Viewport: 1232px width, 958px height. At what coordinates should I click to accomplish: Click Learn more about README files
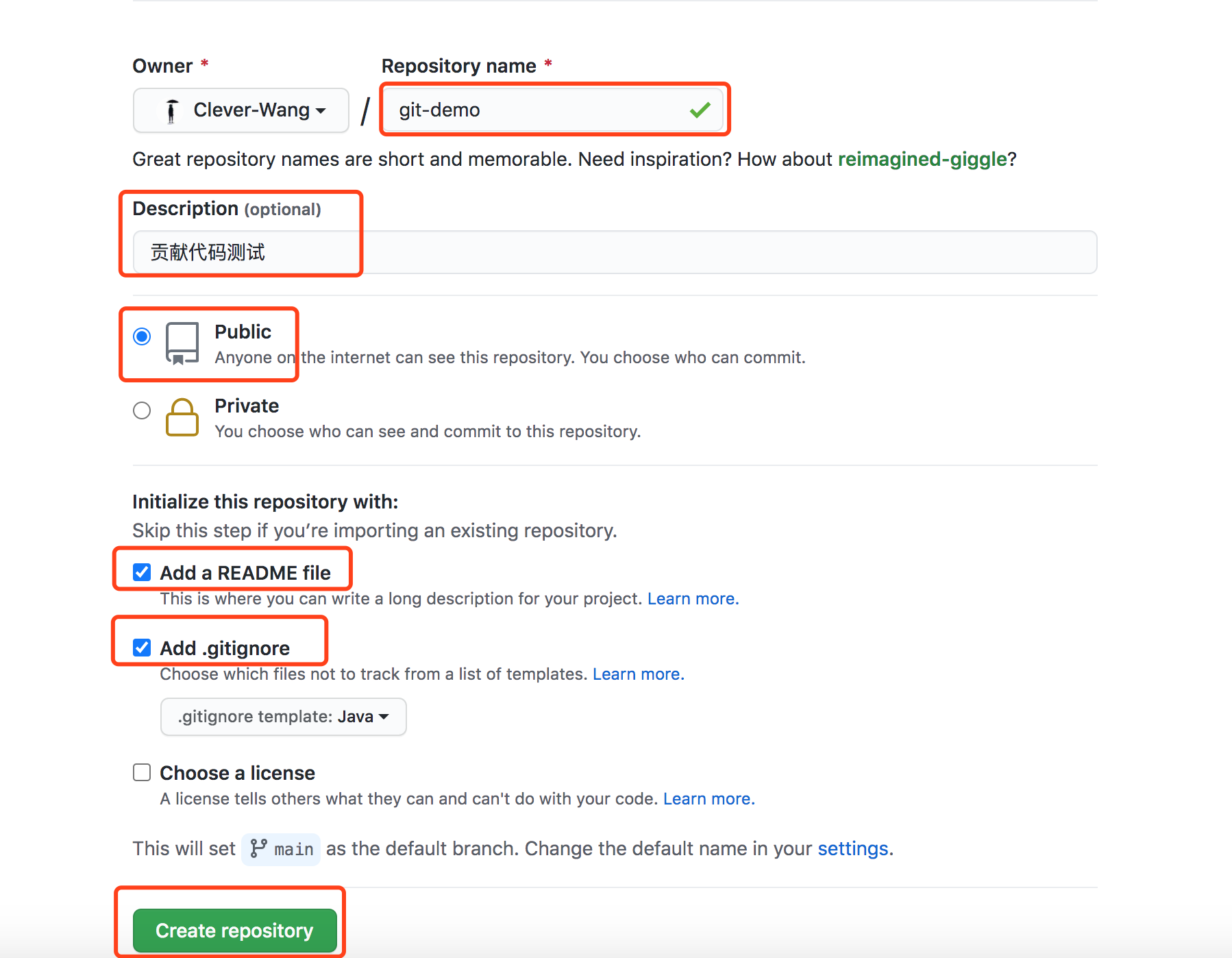point(691,598)
